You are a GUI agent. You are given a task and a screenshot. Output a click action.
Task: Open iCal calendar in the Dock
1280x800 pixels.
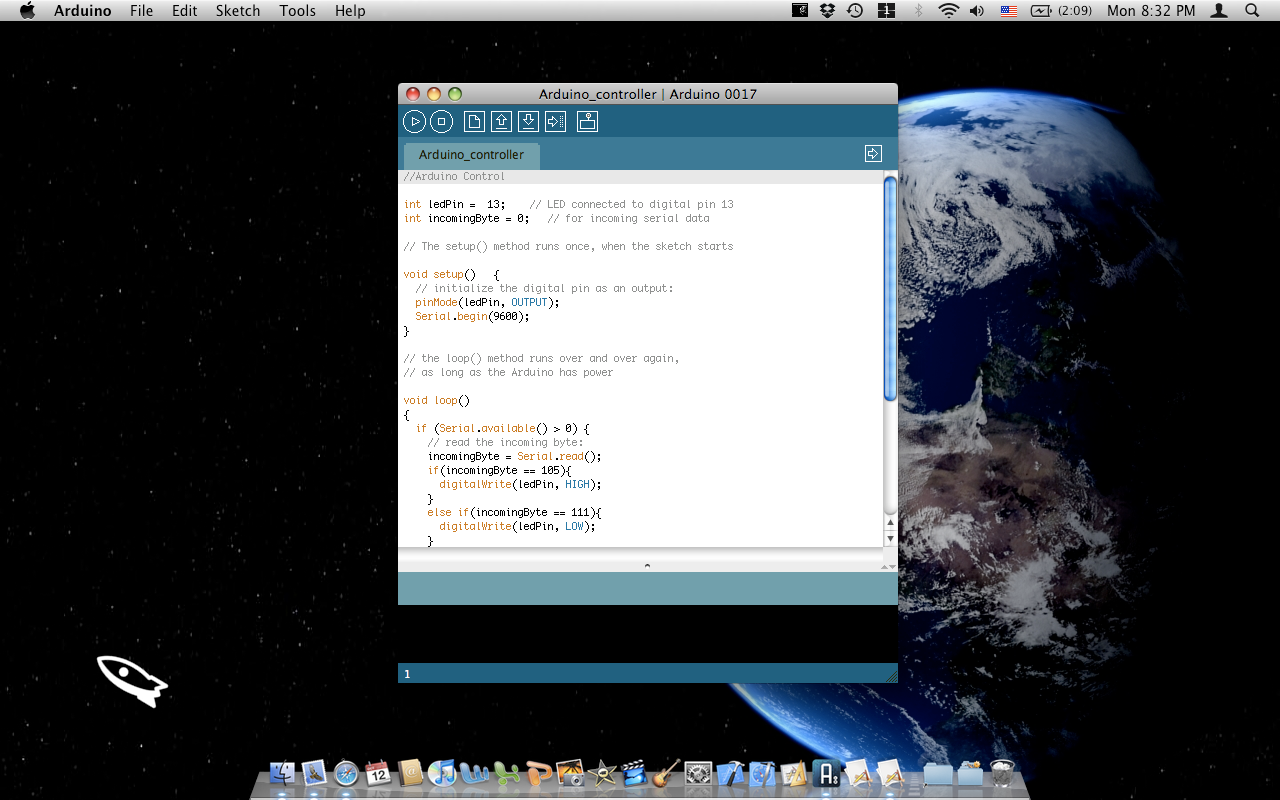click(x=378, y=773)
